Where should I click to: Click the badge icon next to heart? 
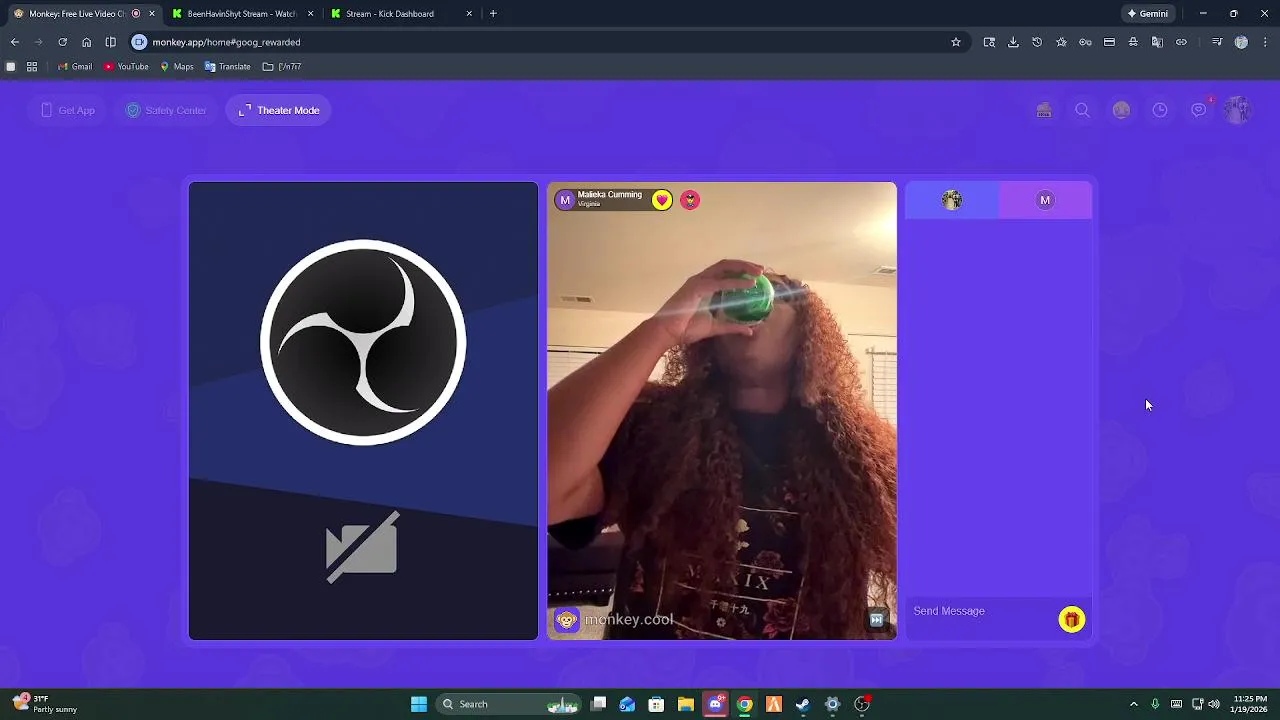pos(690,200)
